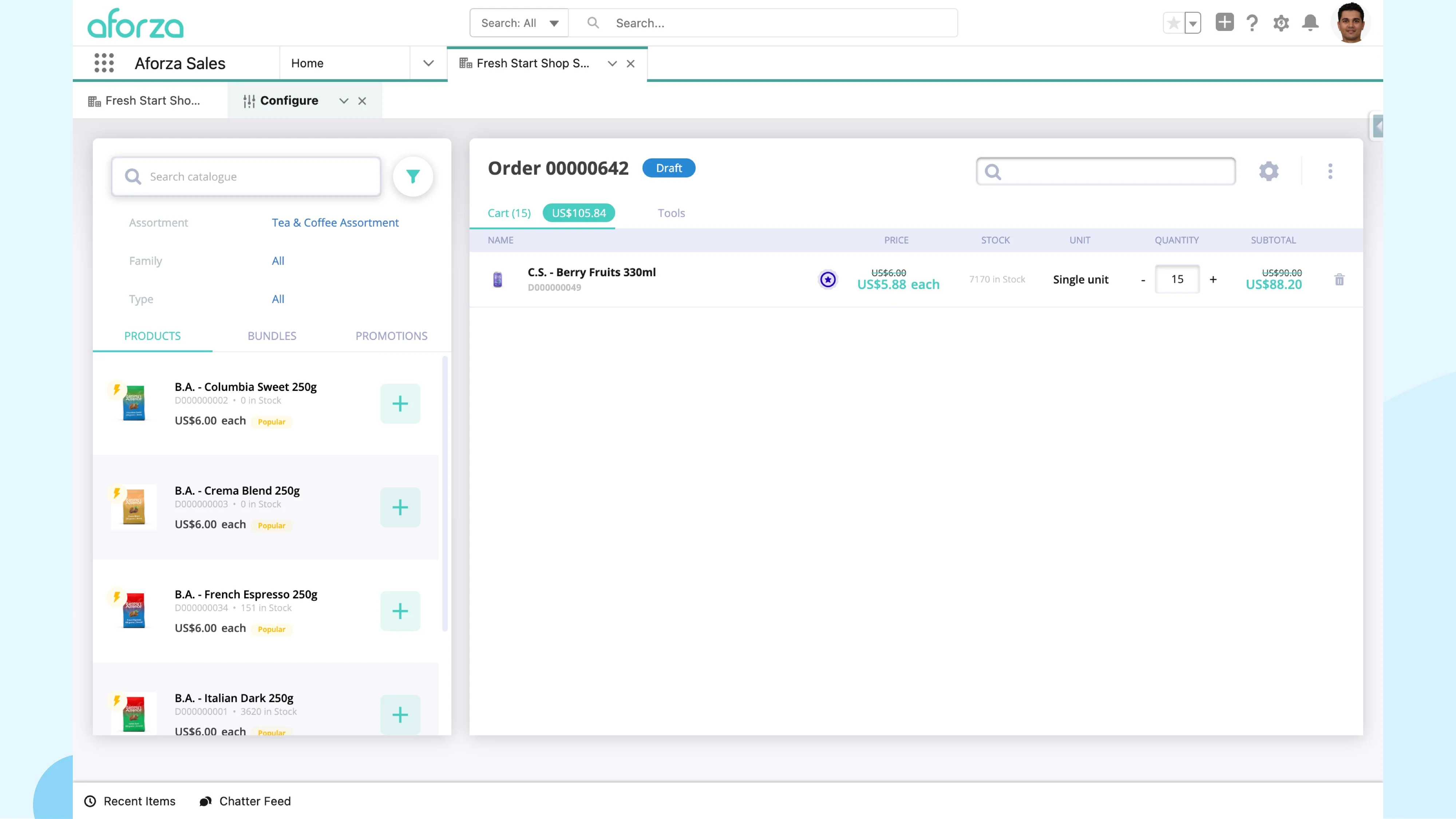
Task: Open the Single unit selector
Action: point(1080,280)
